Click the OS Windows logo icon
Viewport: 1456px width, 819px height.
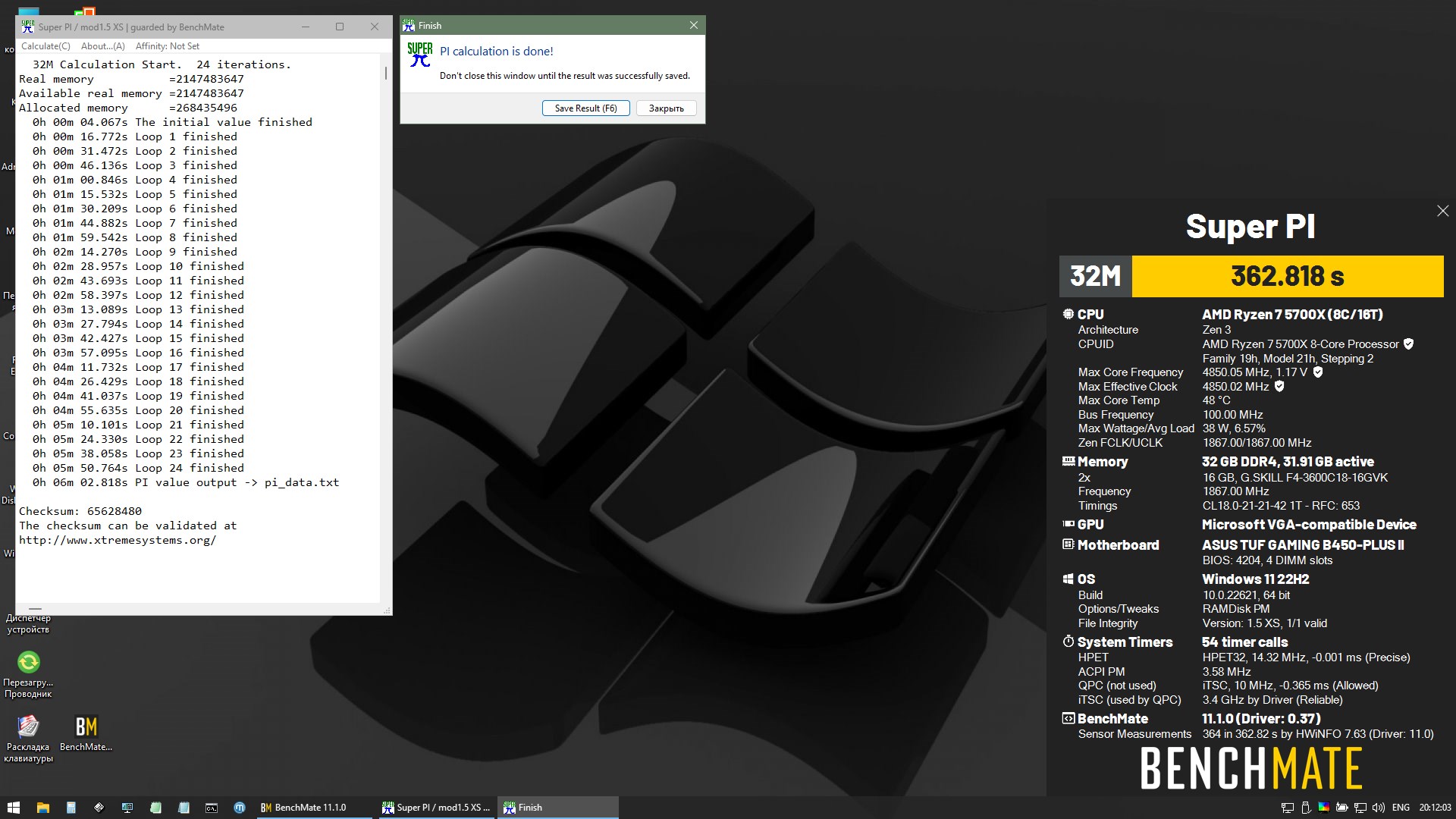point(1068,579)
